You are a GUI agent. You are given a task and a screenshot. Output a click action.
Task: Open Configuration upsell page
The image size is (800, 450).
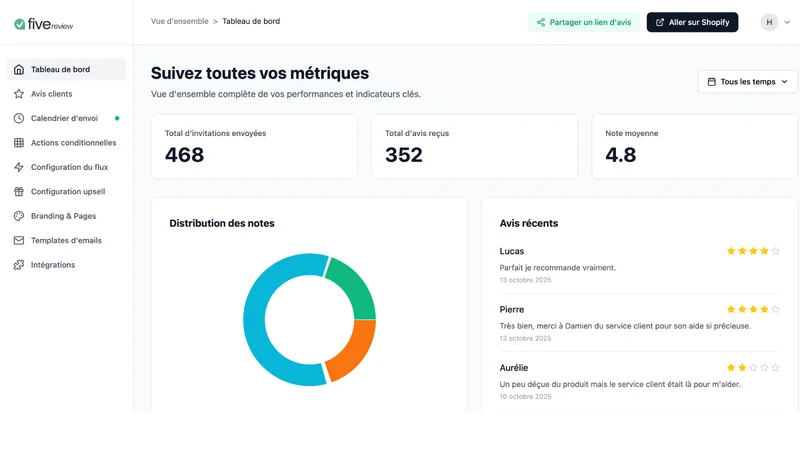pyautogui.click(x=66, y=191)
